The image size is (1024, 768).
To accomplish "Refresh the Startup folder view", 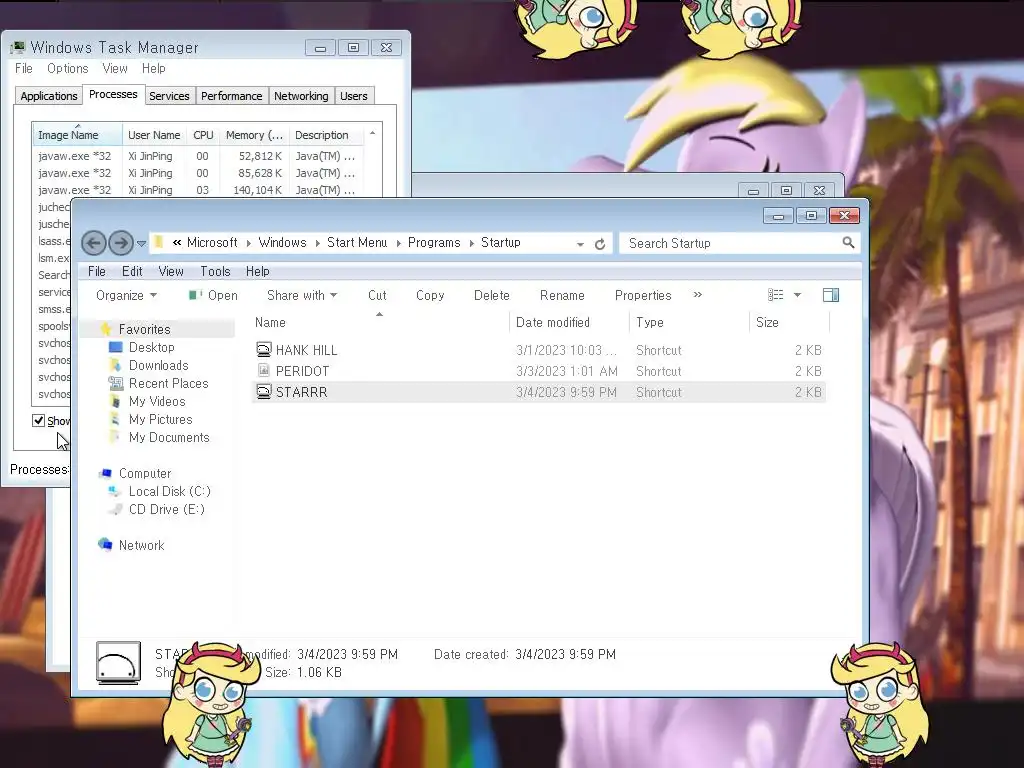I will (x=600, y=244).
